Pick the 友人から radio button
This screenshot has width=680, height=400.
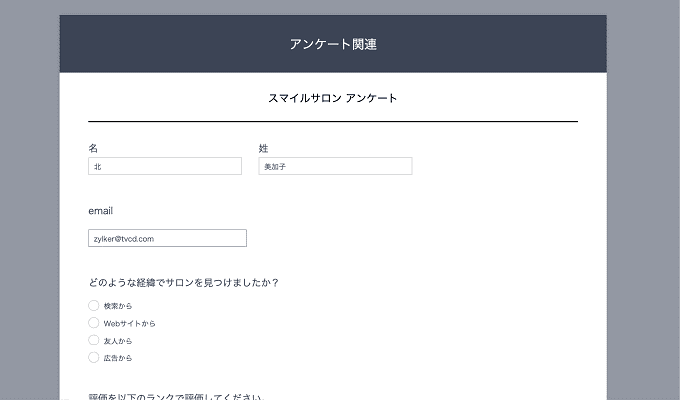[x=94, y=340]
